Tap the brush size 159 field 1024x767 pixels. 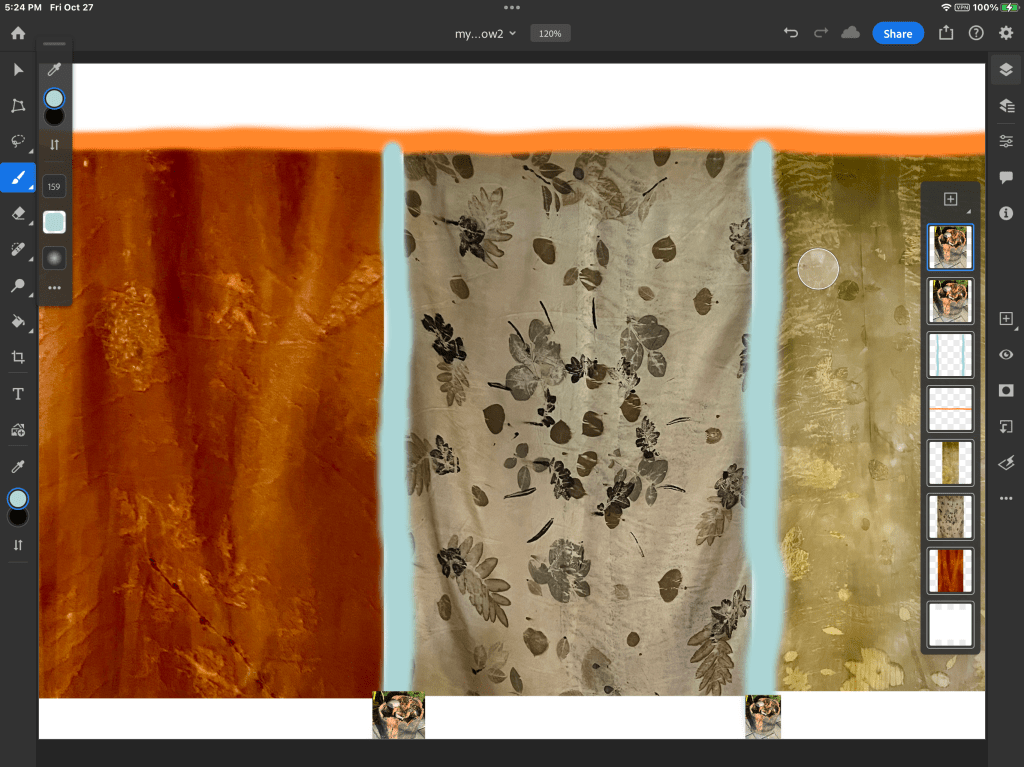[55, 186]
